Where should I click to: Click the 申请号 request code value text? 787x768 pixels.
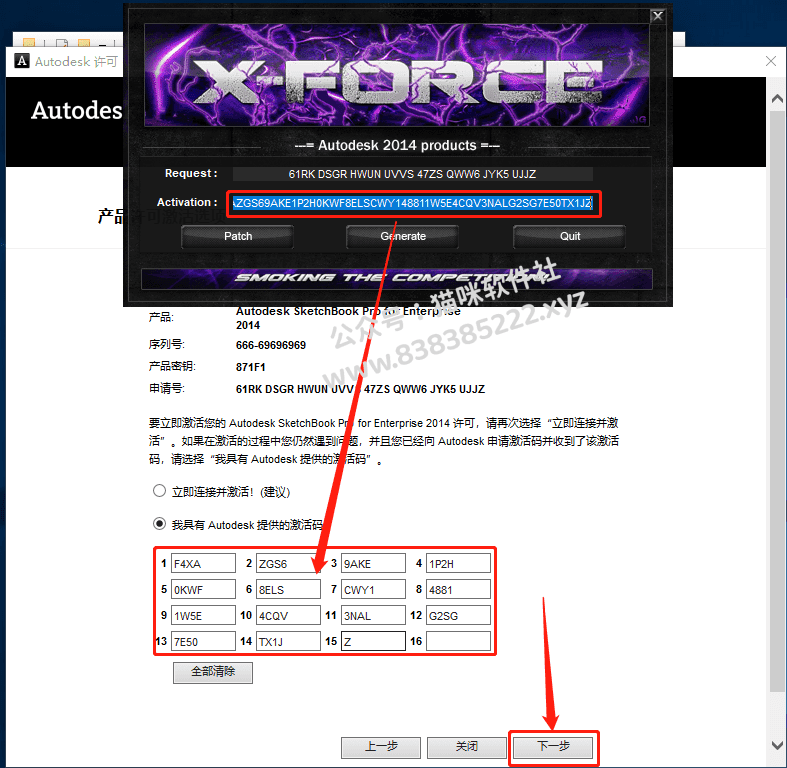360,390
